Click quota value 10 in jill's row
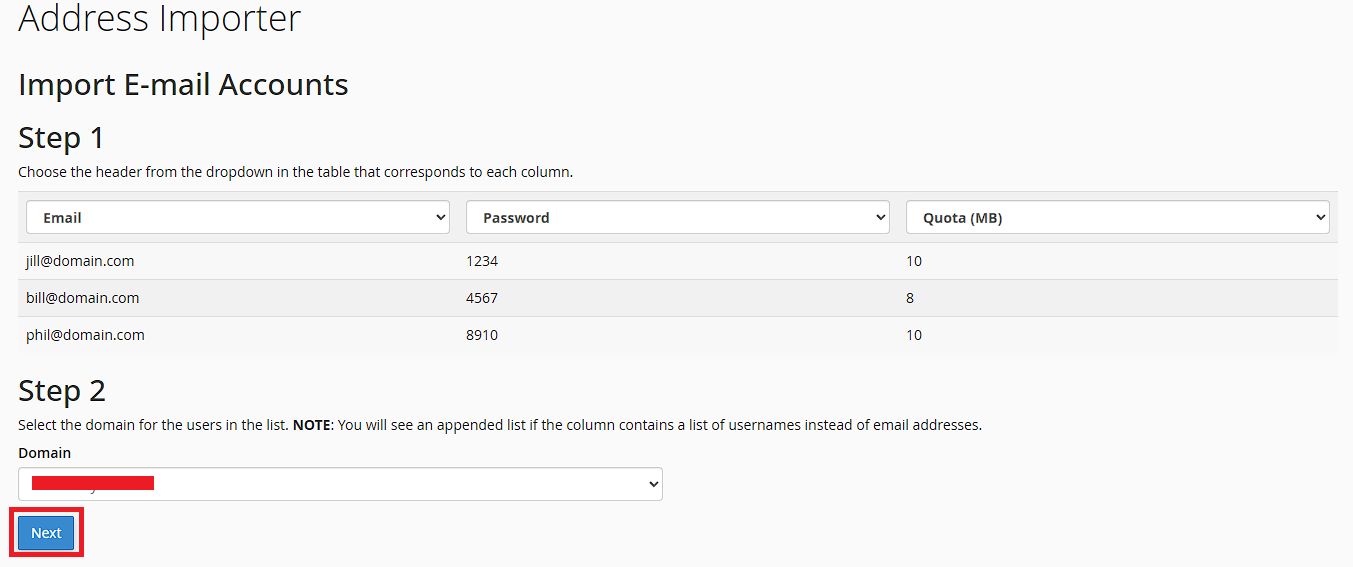This screenshot has width=1353, height=567. tap(914, 261)
